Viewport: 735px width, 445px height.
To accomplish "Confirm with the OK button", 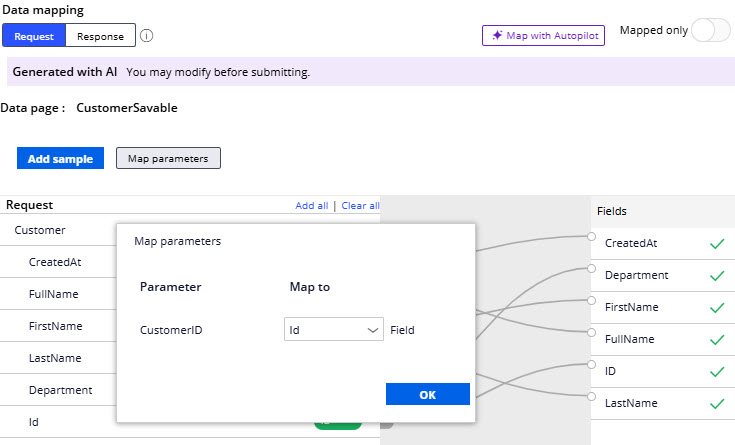I will (x=428, y=394).
